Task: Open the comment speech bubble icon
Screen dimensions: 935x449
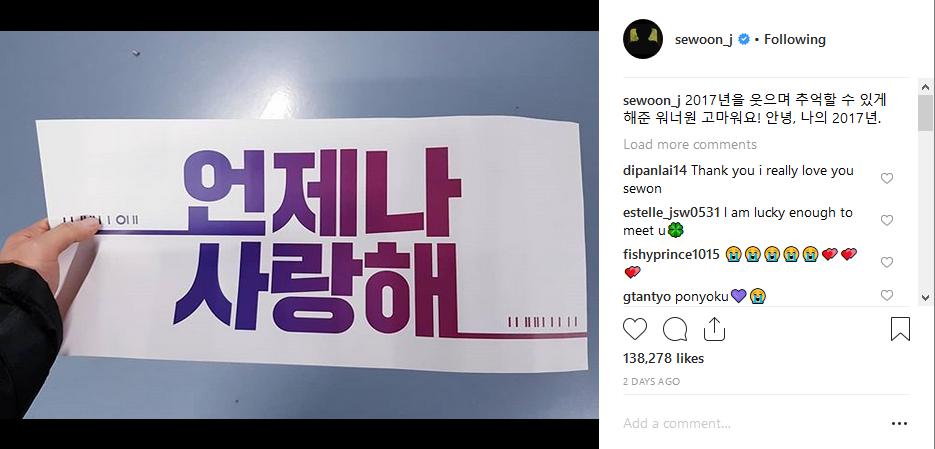Action: (x=675, y=329)
